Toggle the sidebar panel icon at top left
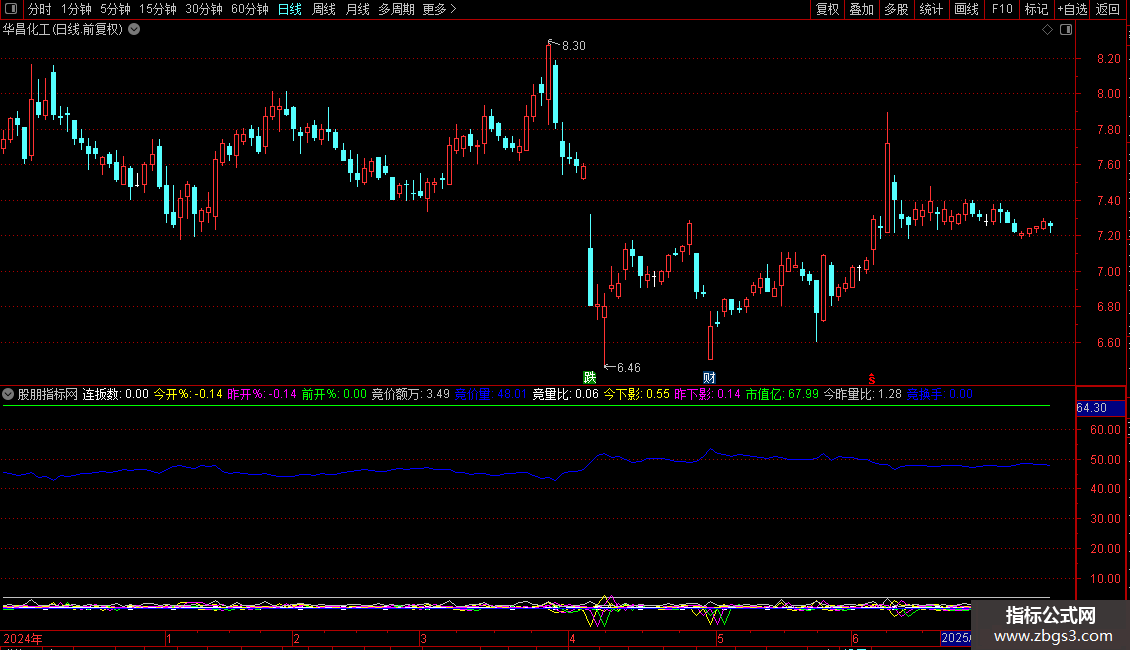Image resolution: width=1130 pixels, height=650 pixels. [11, 9]
